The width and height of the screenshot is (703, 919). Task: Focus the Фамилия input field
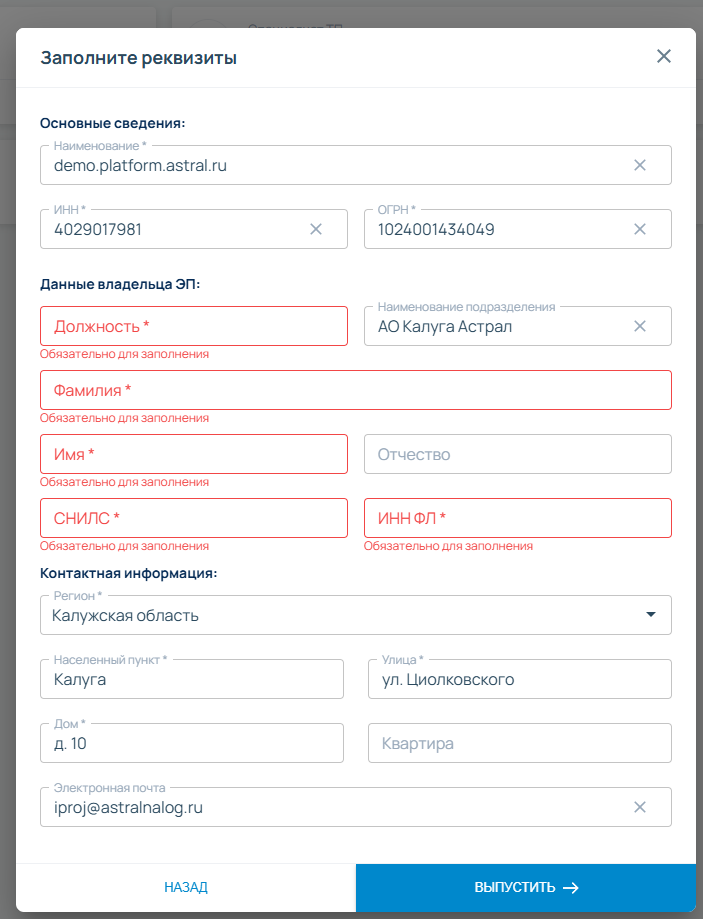click(356, 390)
